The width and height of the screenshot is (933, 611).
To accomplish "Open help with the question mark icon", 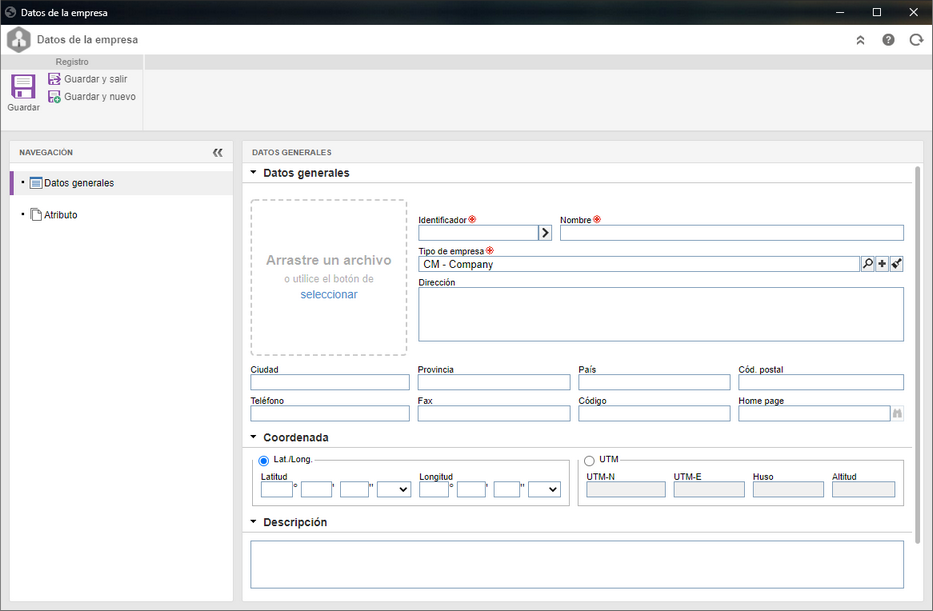I will (888, 40).
